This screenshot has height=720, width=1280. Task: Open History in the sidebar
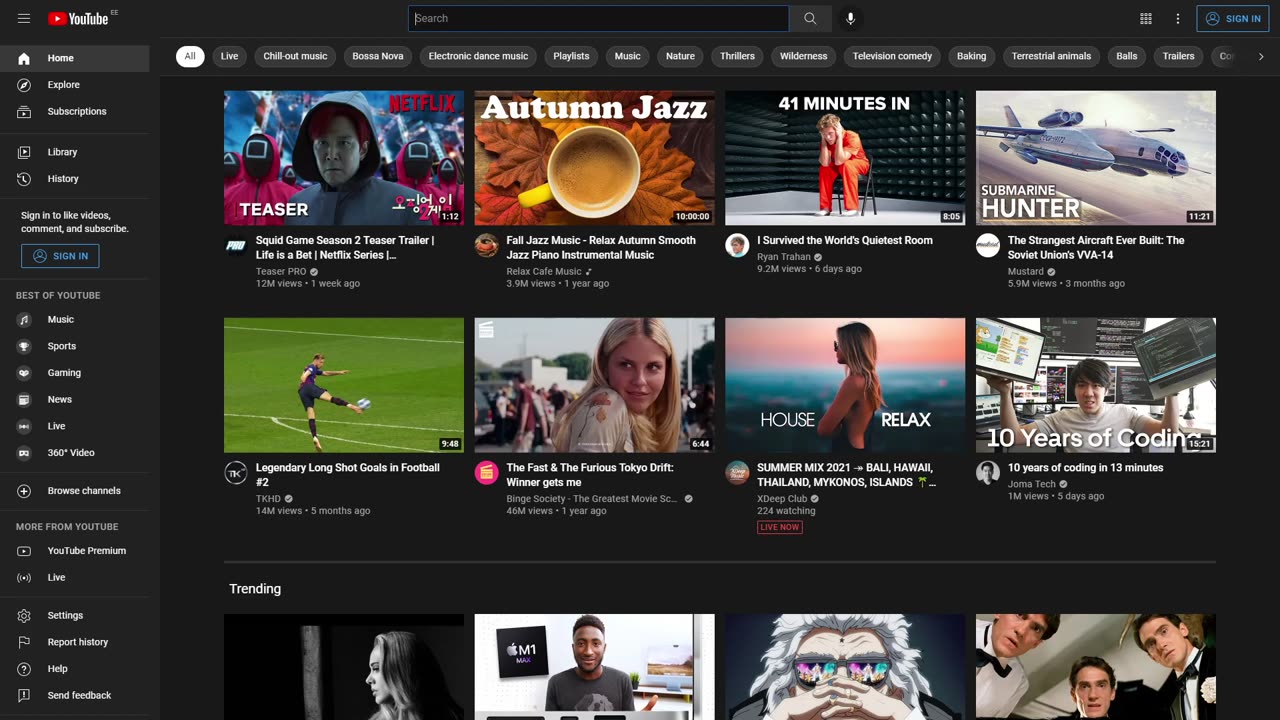click(75, 178)
